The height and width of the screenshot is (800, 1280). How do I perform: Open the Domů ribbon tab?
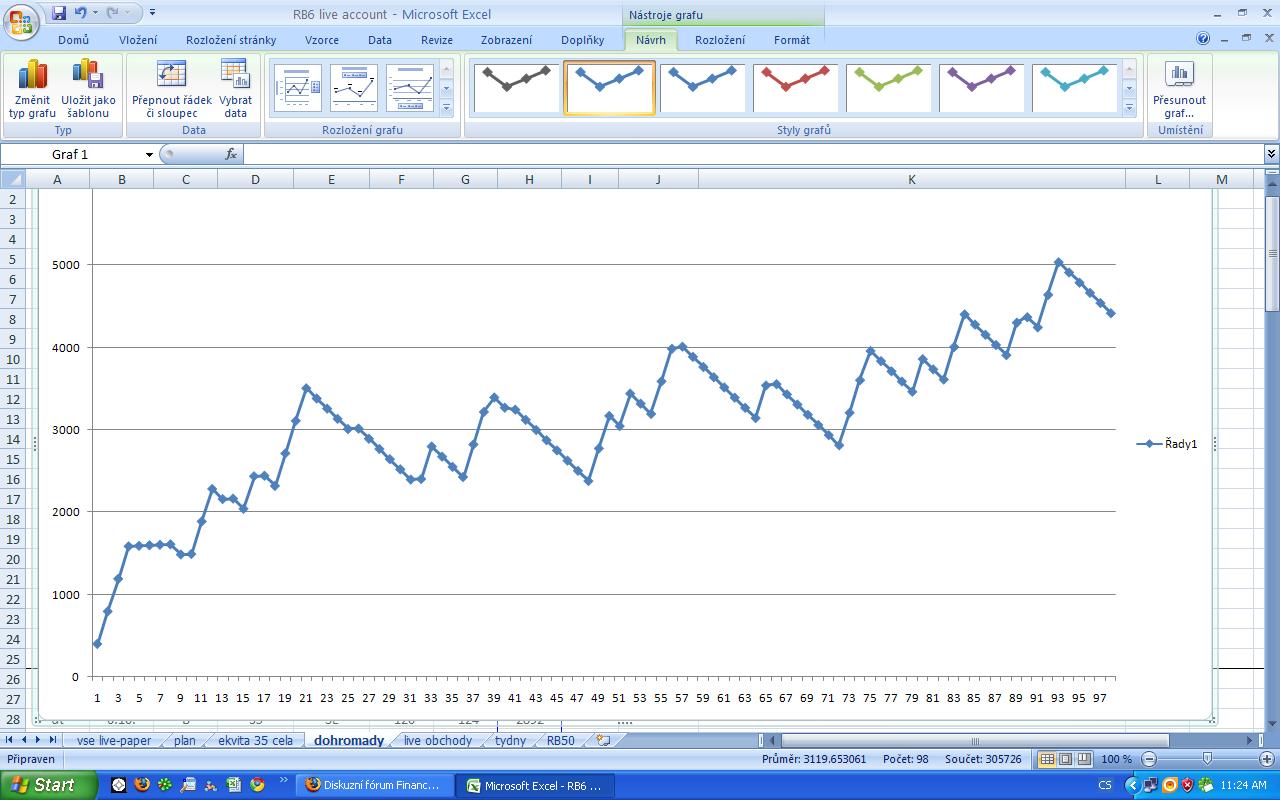point(73,40)
